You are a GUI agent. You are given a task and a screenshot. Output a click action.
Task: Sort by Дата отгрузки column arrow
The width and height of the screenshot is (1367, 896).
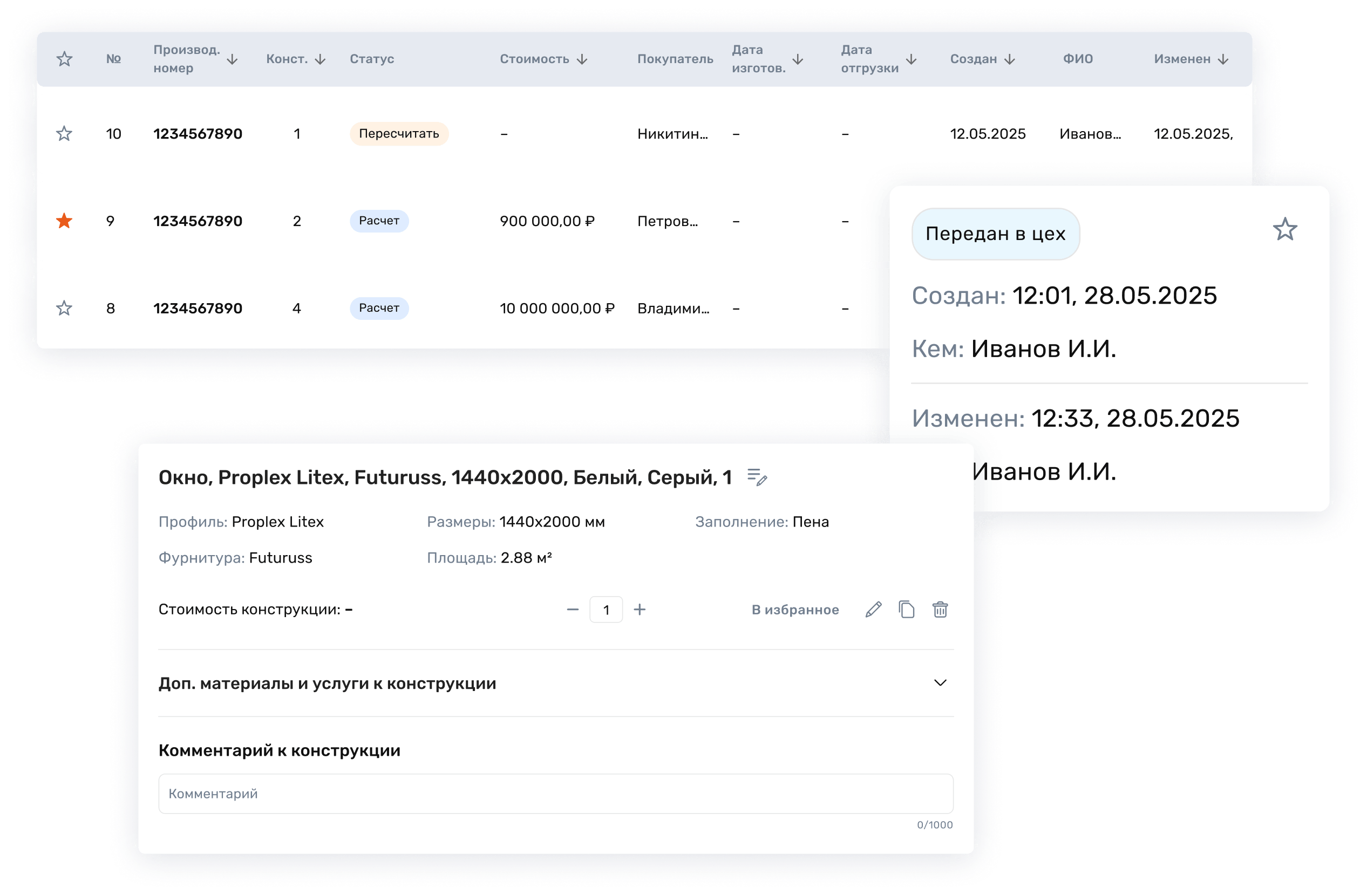click(x=911, y=59)
